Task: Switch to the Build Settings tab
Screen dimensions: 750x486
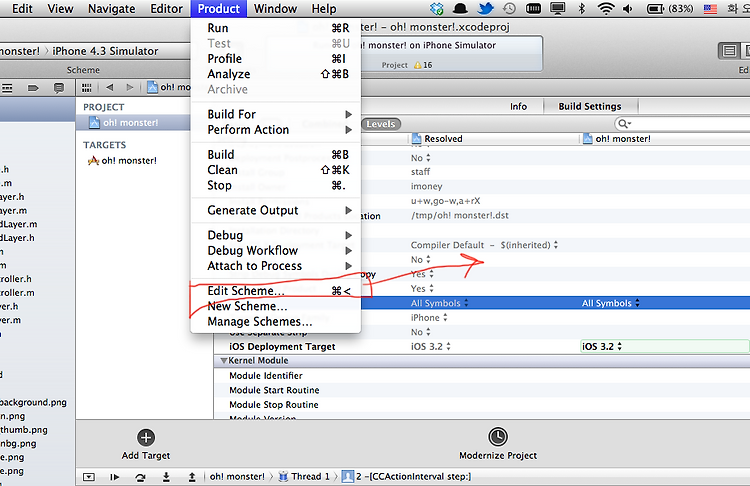Action: tap(590, 106)
